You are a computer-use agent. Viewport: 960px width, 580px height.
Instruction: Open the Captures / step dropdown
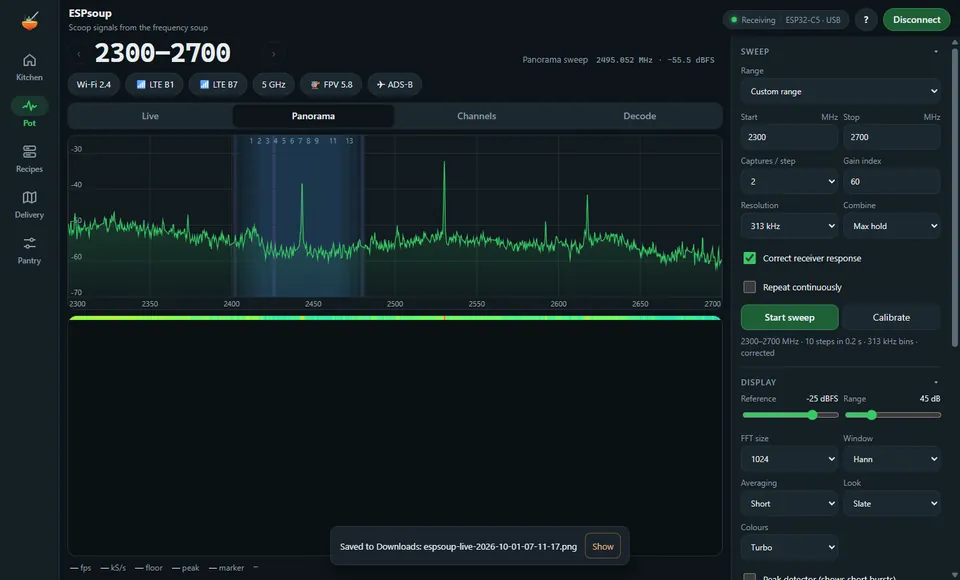coord(789,181)
